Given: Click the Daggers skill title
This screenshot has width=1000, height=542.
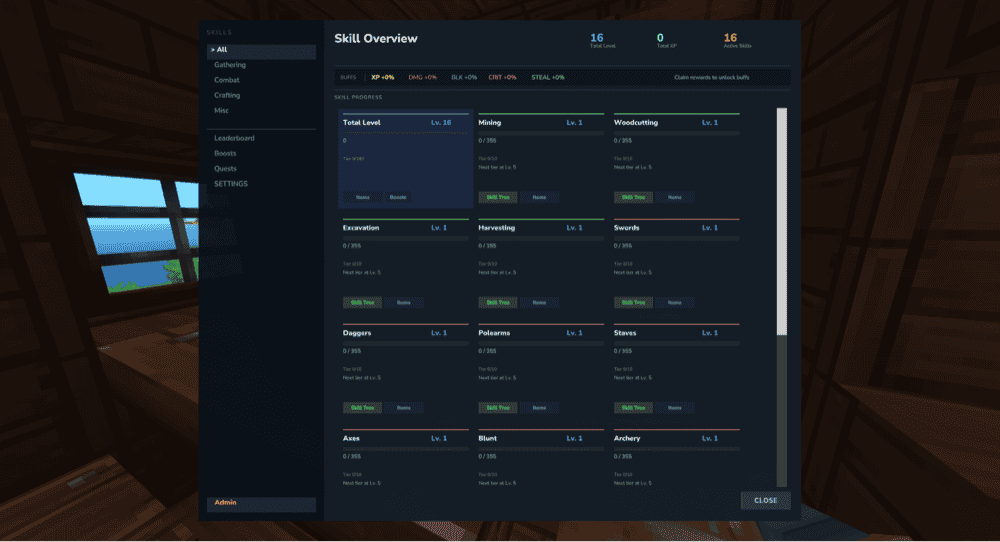Looking at the screenshot, I should [357, 333].
